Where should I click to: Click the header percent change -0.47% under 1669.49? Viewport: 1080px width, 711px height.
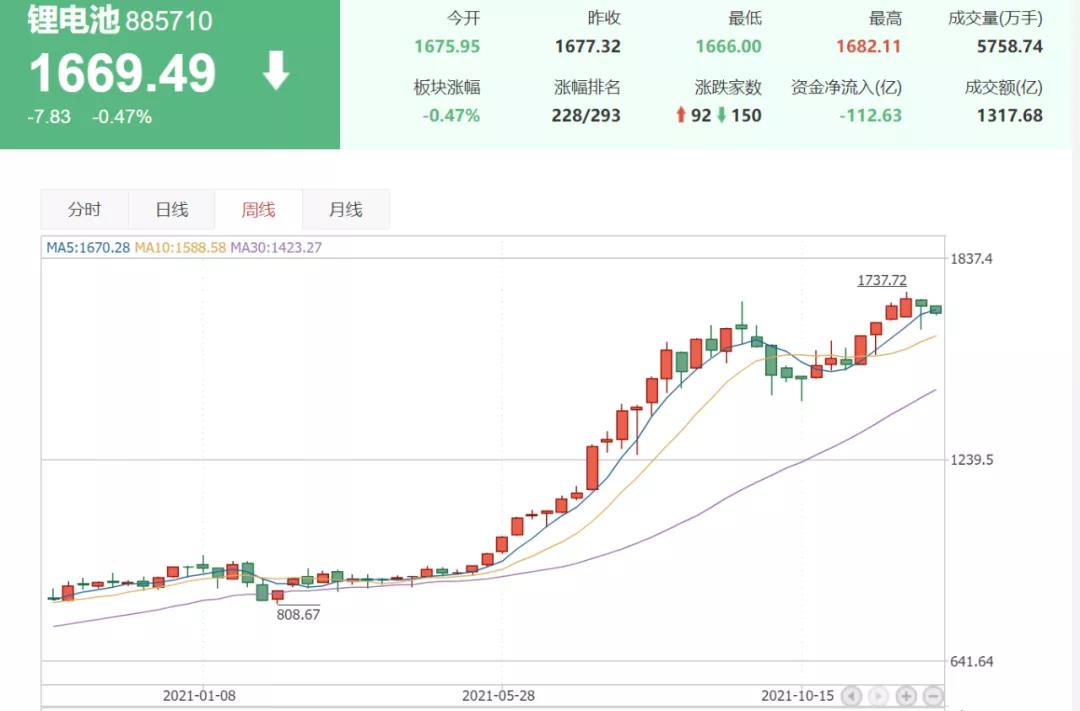click(122, 116)
